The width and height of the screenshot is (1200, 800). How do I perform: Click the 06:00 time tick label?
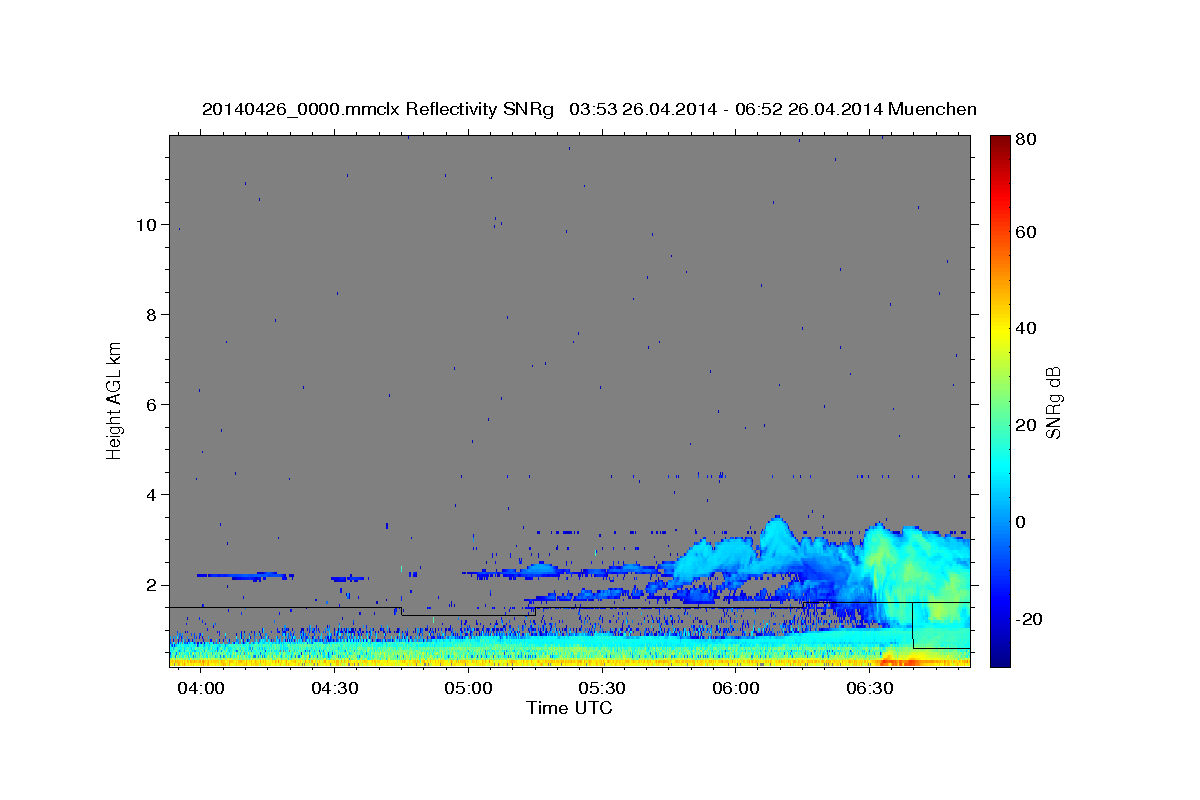(x=736, y=689)
